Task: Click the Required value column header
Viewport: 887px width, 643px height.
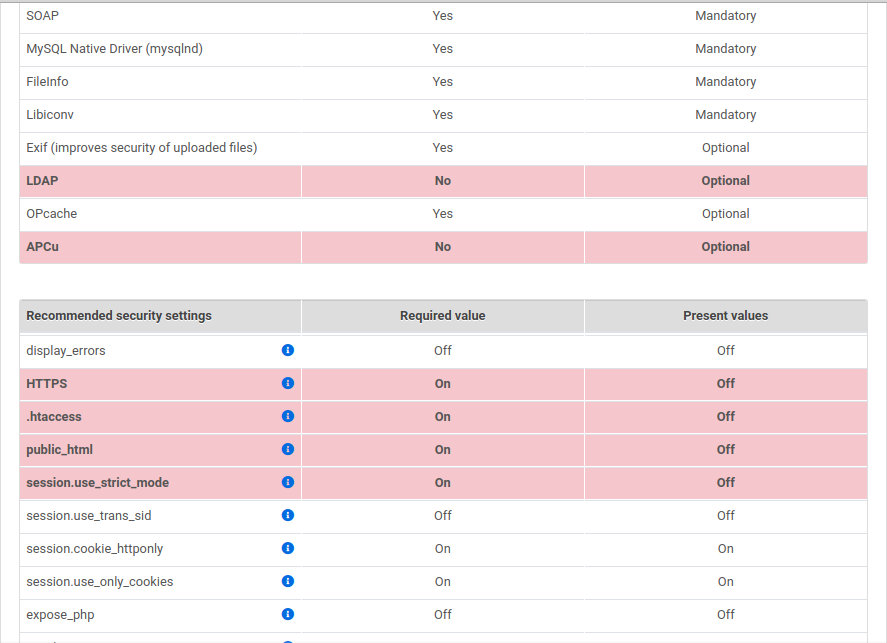Action: click(442, 316)
